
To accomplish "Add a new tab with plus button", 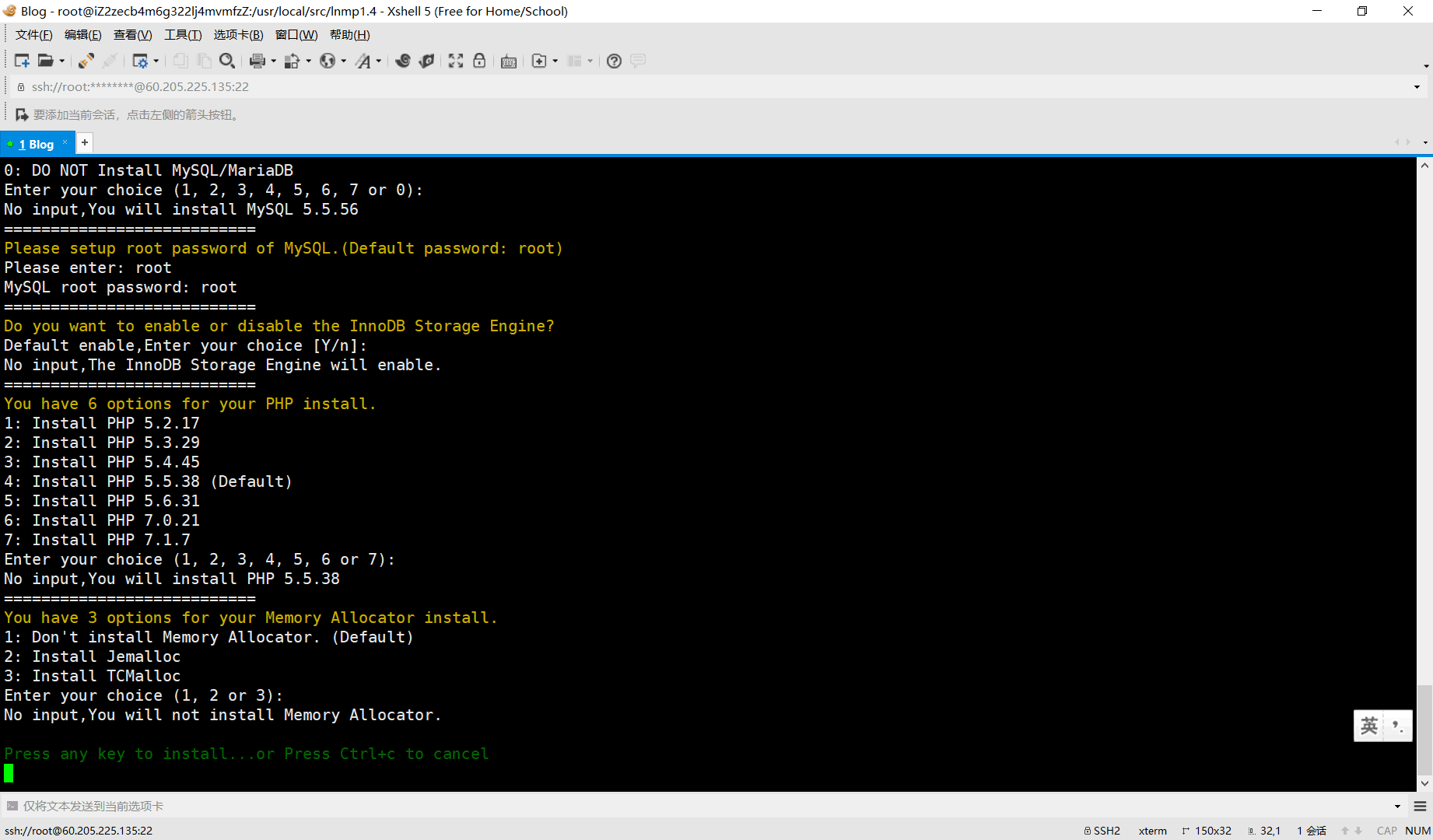I will pyautogui.click(x=85, y=143).
